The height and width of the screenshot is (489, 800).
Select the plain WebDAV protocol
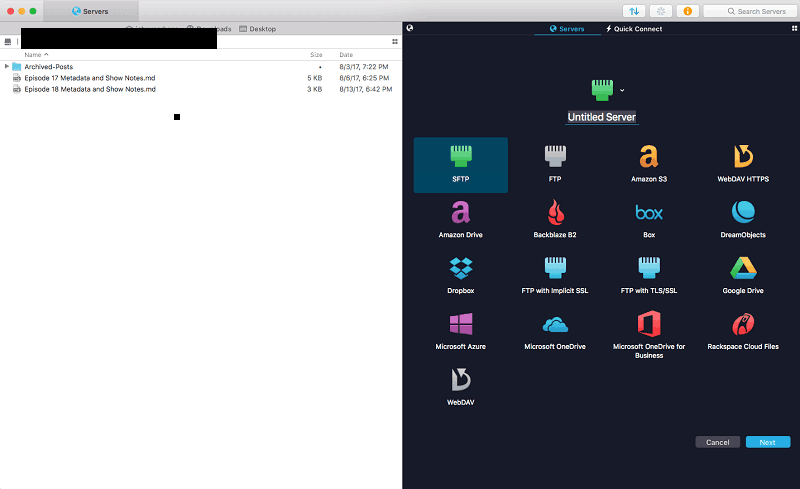[x=461, y=387]
